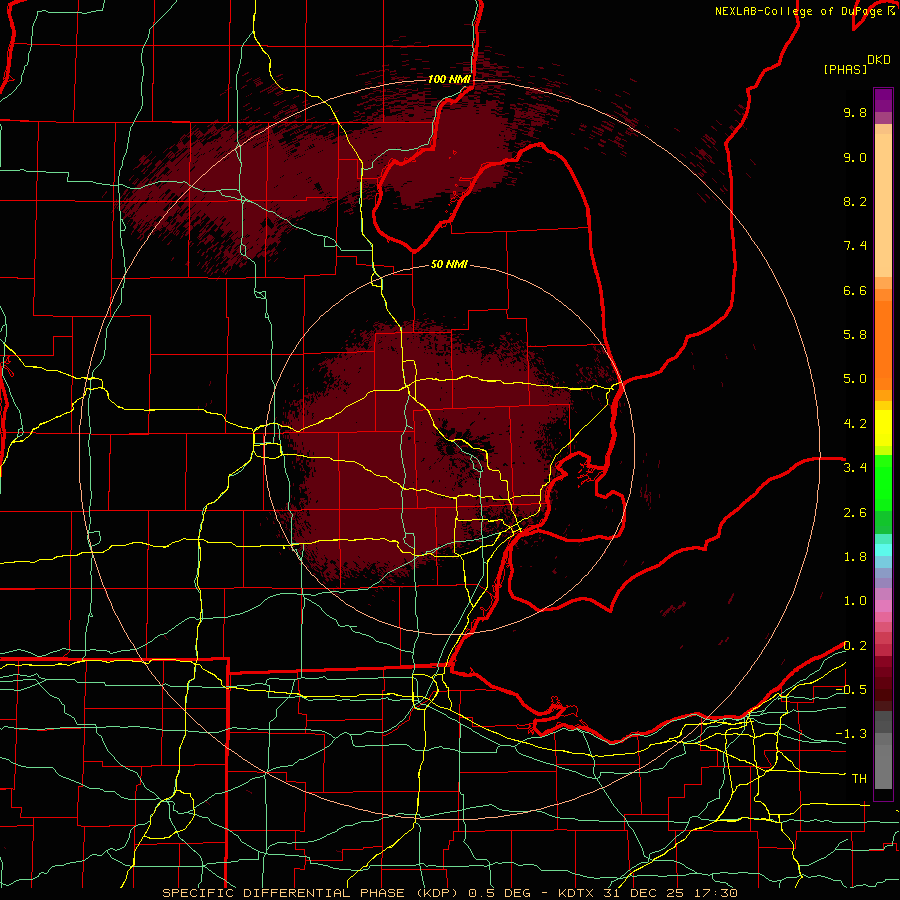Click the cyan band on the color bar
Viewport: 900px width, 900px height.
click(883, 550)
